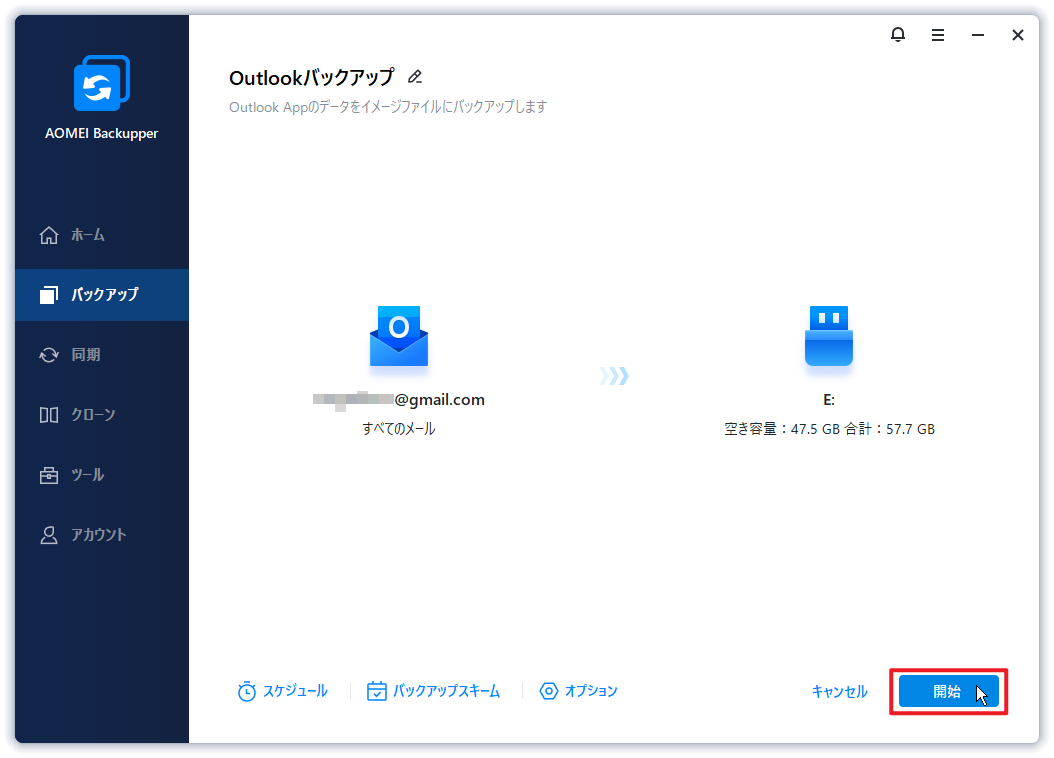Click the pencil edit icon beside the Outlookバックアップ title
The width and height of the screenshot is (1054, 758).
click(415, 77)
